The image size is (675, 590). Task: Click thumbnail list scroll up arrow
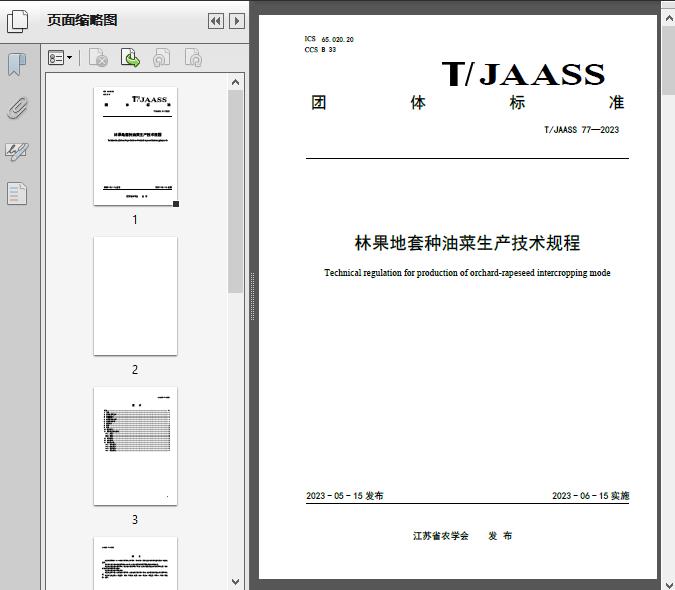point(235,82)
